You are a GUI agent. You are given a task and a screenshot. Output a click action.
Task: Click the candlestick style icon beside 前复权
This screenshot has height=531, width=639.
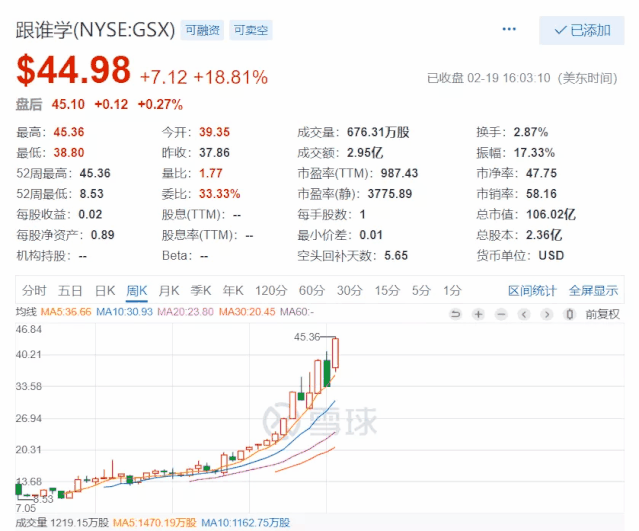point(570,314)
